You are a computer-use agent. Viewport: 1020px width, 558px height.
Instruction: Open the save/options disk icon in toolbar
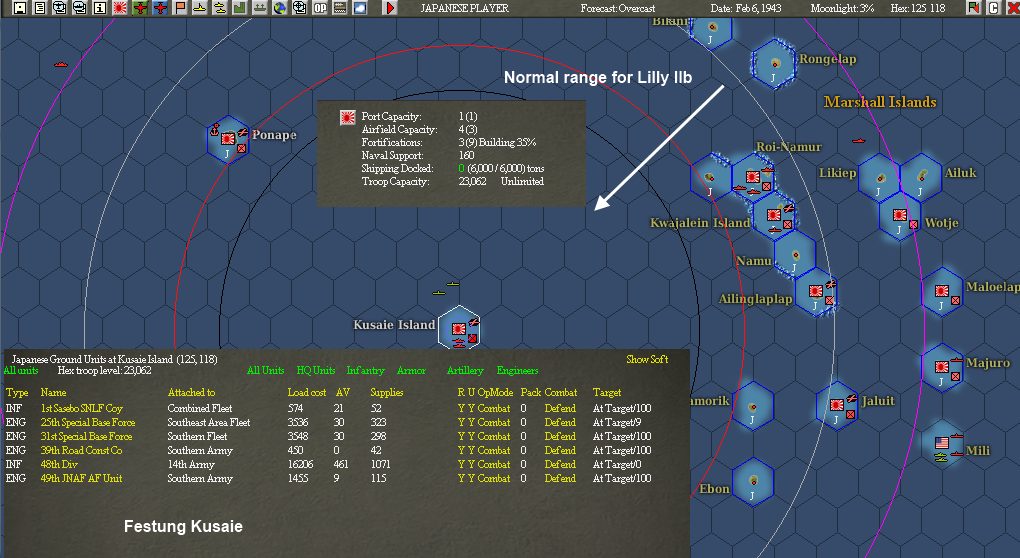click(20, 8)
